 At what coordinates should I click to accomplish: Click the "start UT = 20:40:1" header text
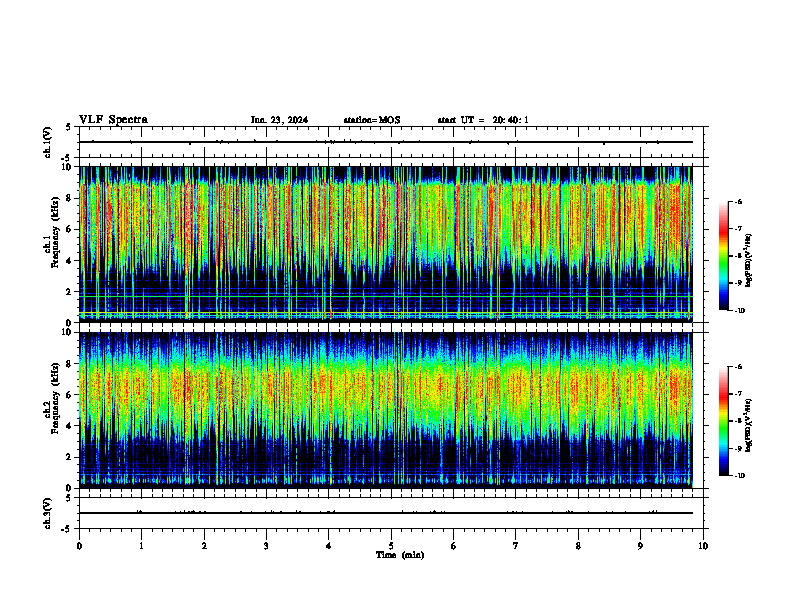pos(483,120)
